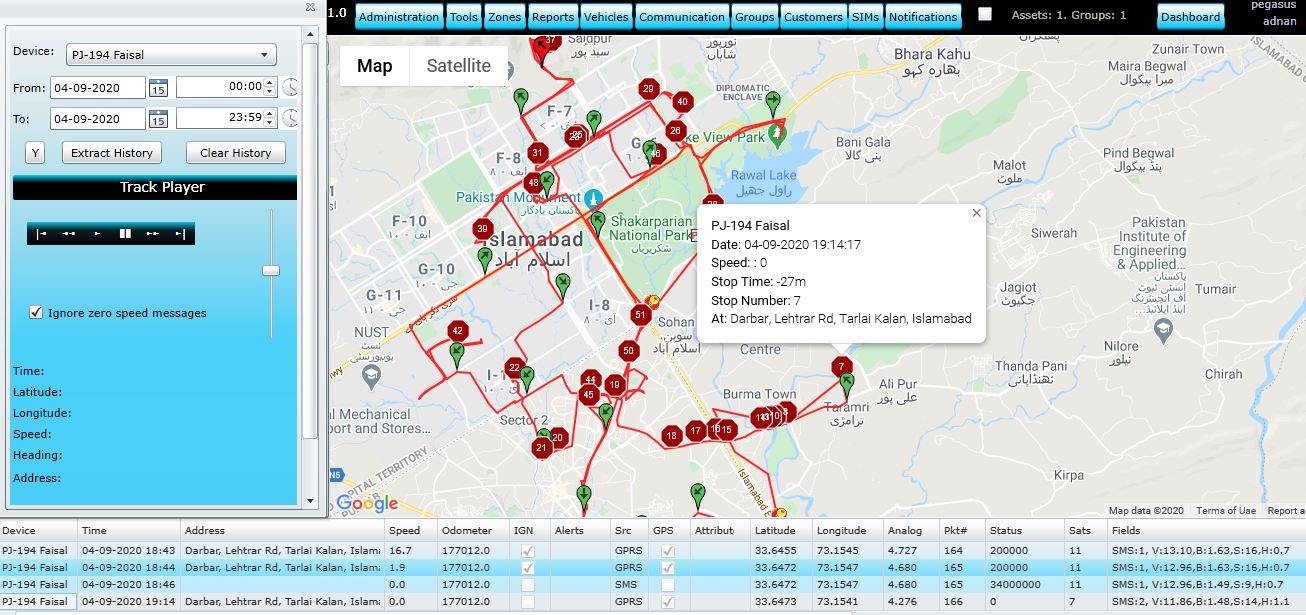Open the From date calendar picker
This screenshot has height=615, width=1306.
tap(158, 88)
